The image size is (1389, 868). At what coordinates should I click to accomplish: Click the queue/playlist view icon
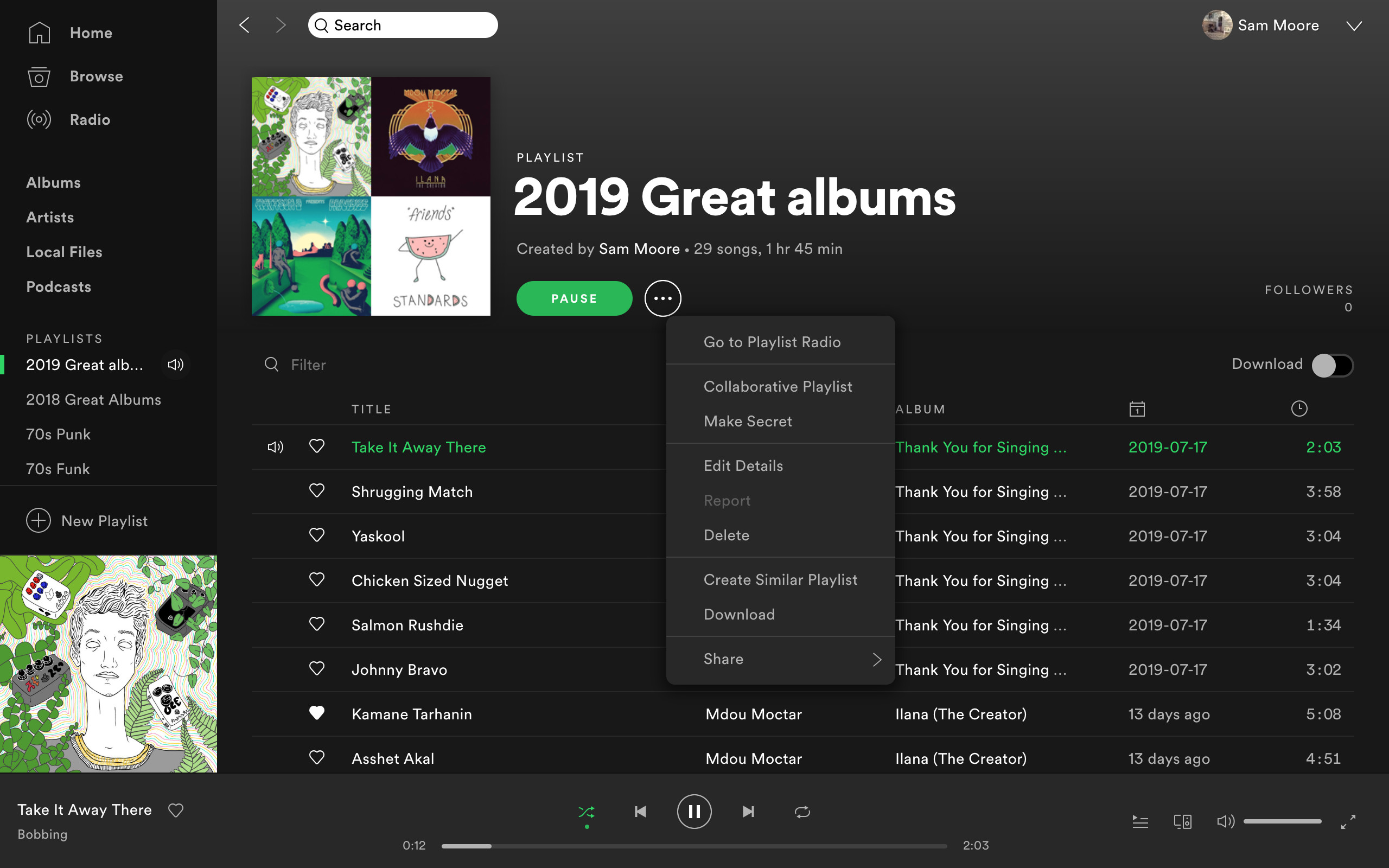(1138, 820)
